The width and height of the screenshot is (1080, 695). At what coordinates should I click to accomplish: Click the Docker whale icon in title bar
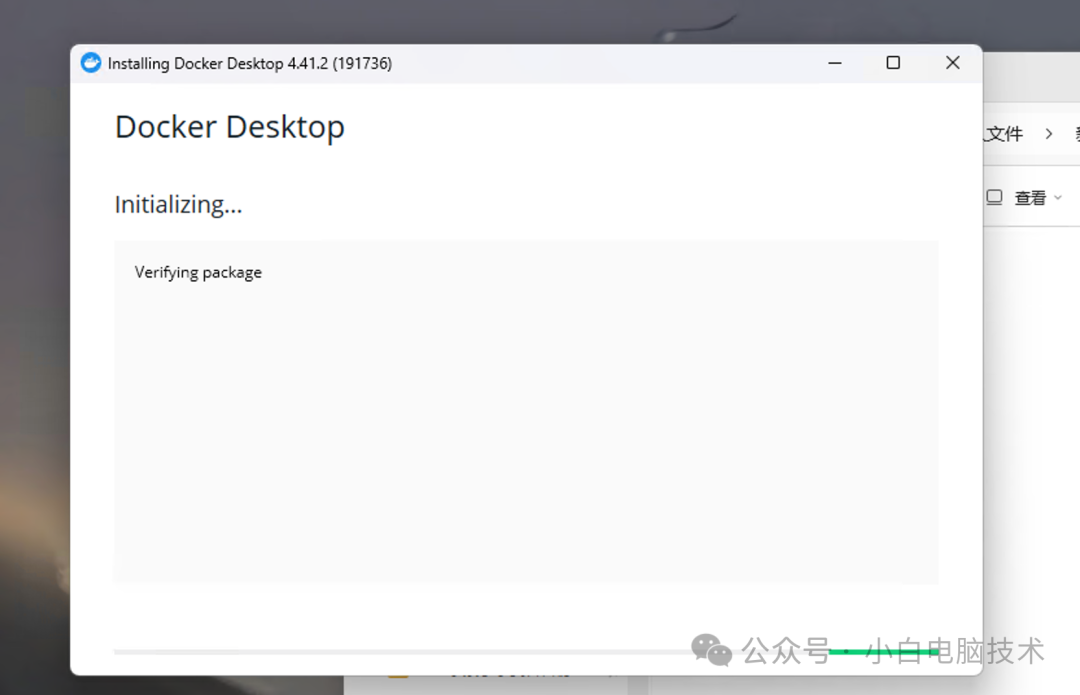click(x=90, y=62)
